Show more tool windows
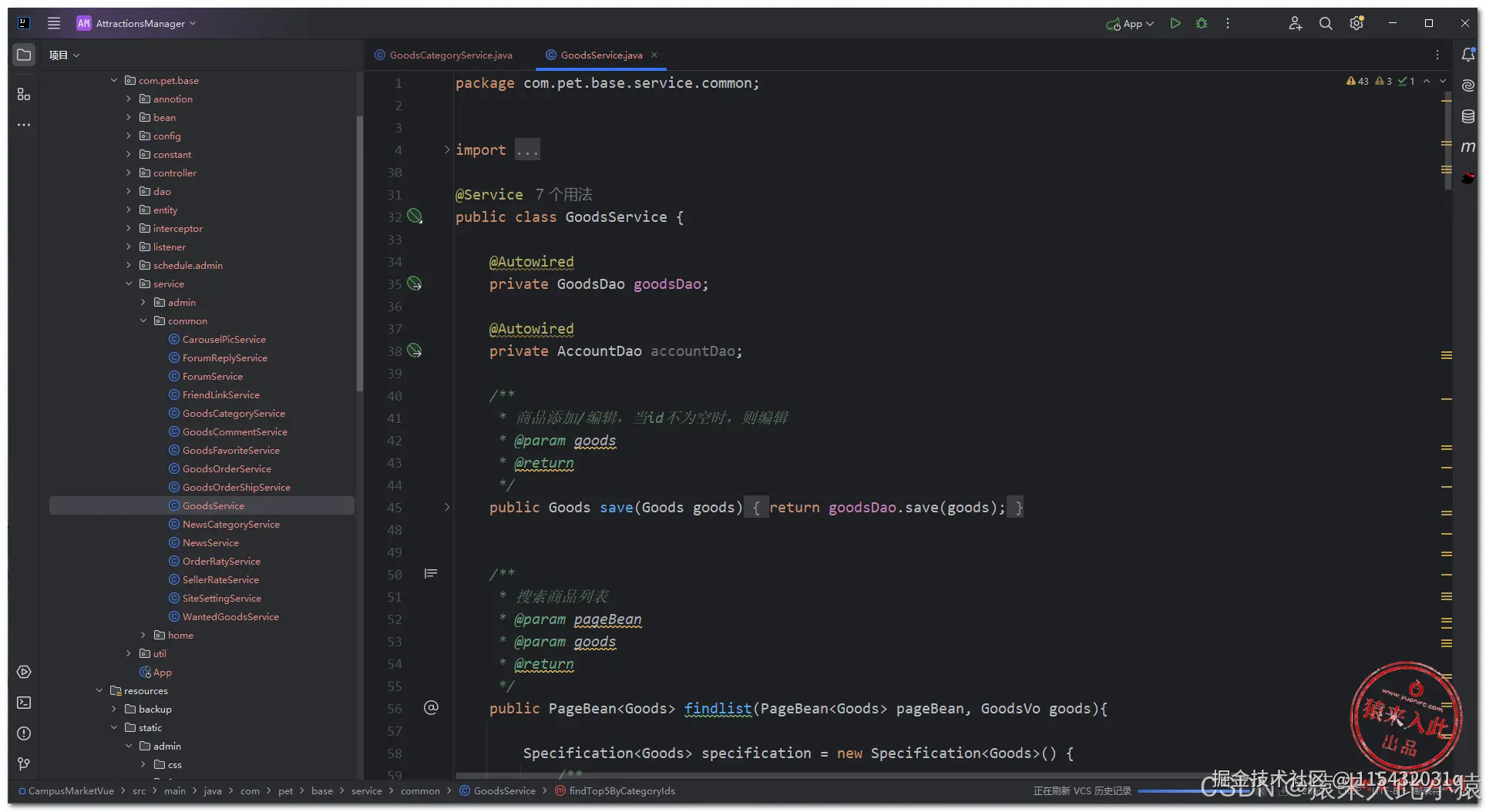 [24, 125]
